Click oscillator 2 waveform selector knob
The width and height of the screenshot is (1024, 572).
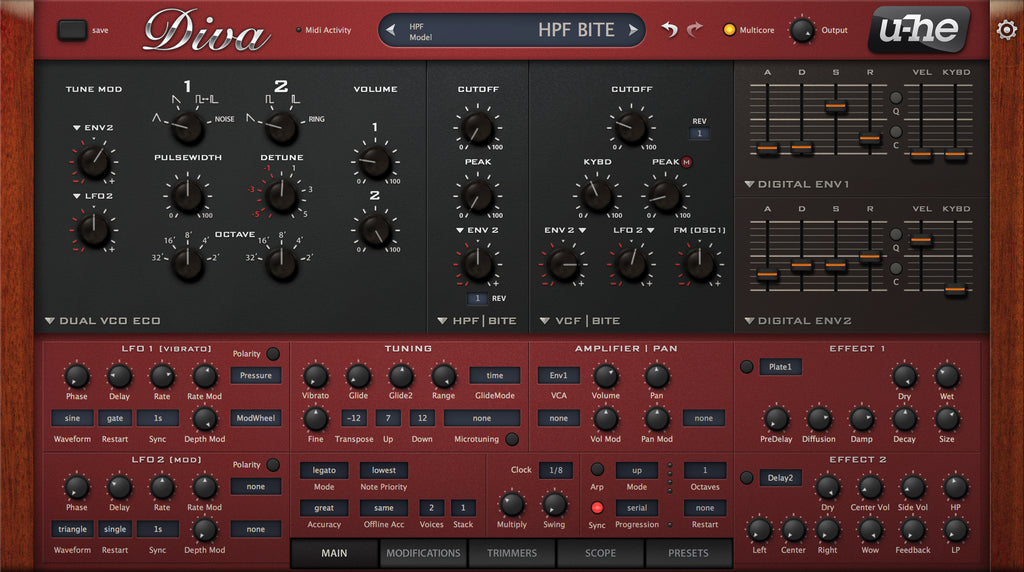click(281, 127)
